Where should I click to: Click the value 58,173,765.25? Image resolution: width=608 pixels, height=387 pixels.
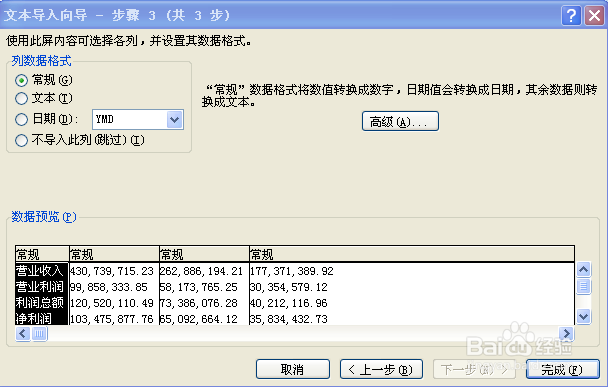tap(199, 287)
